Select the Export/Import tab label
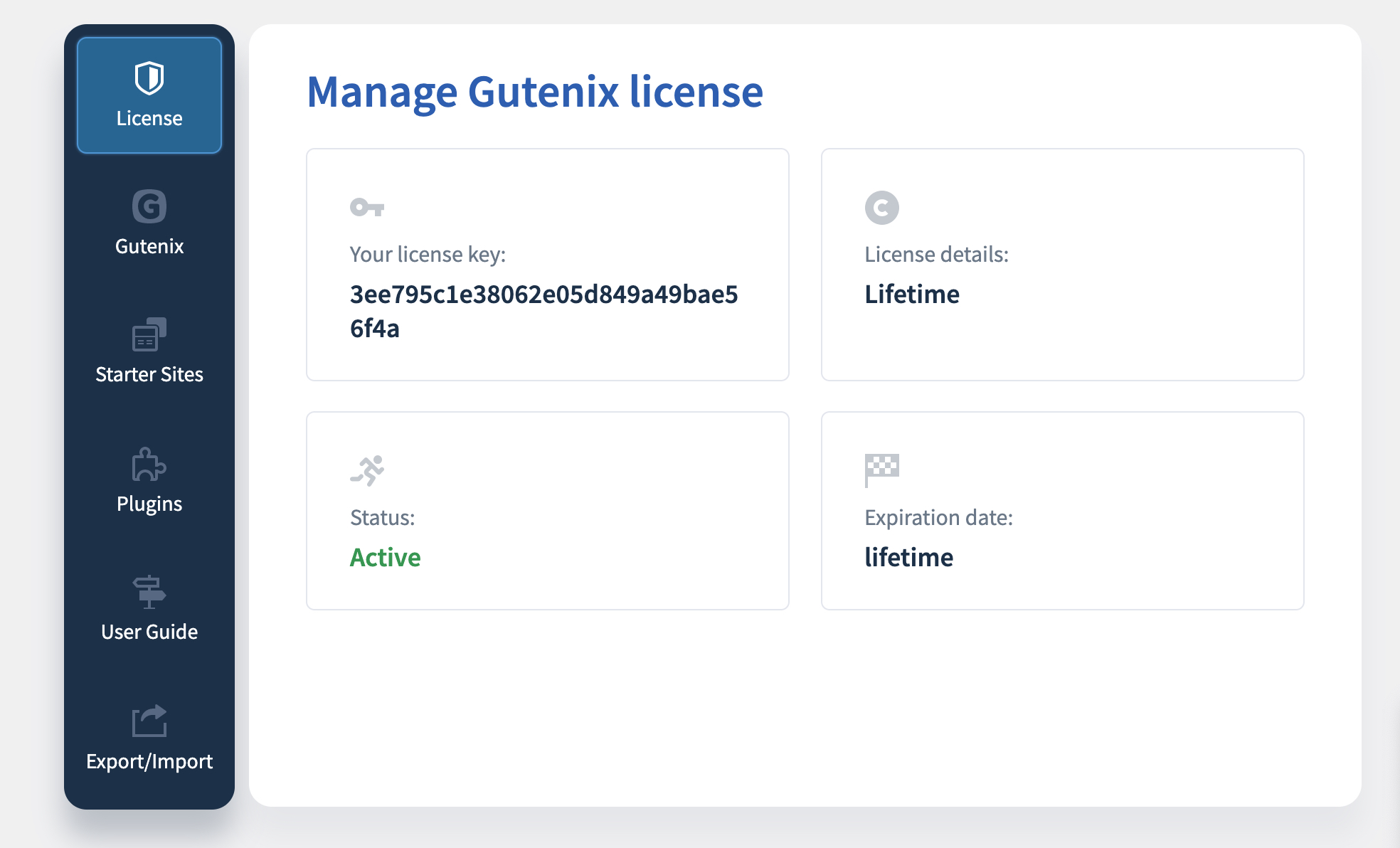This screenshot has width=1400, height=848. [x=149, y=761]
